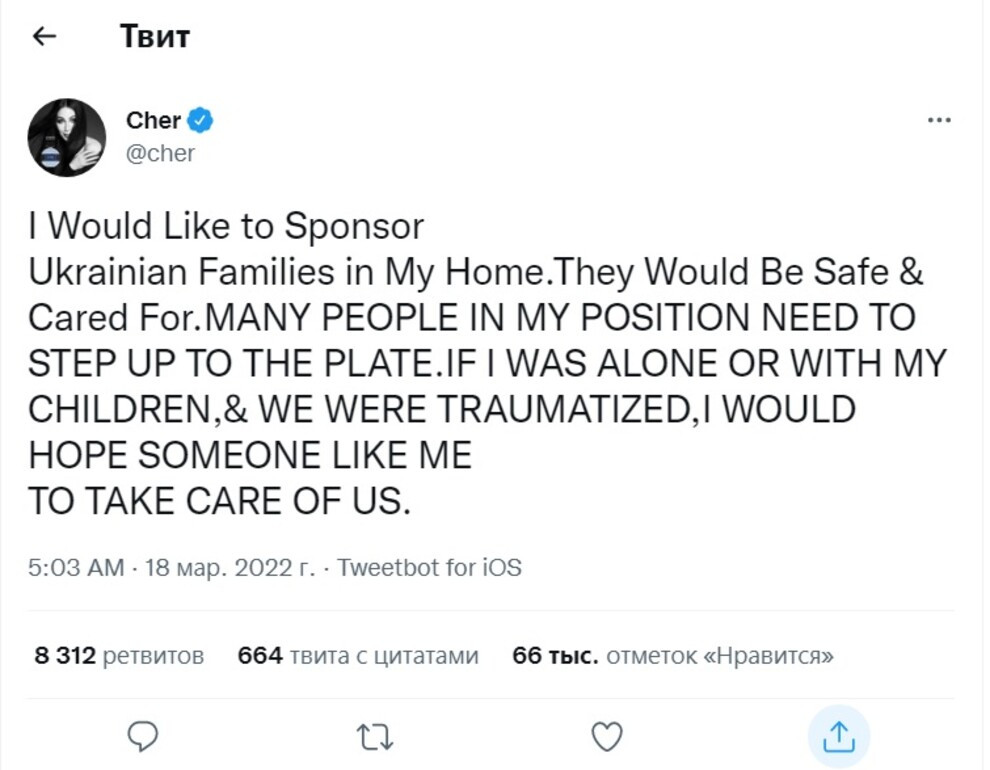Show the 664 твита с цитатами

coord(358,656)
